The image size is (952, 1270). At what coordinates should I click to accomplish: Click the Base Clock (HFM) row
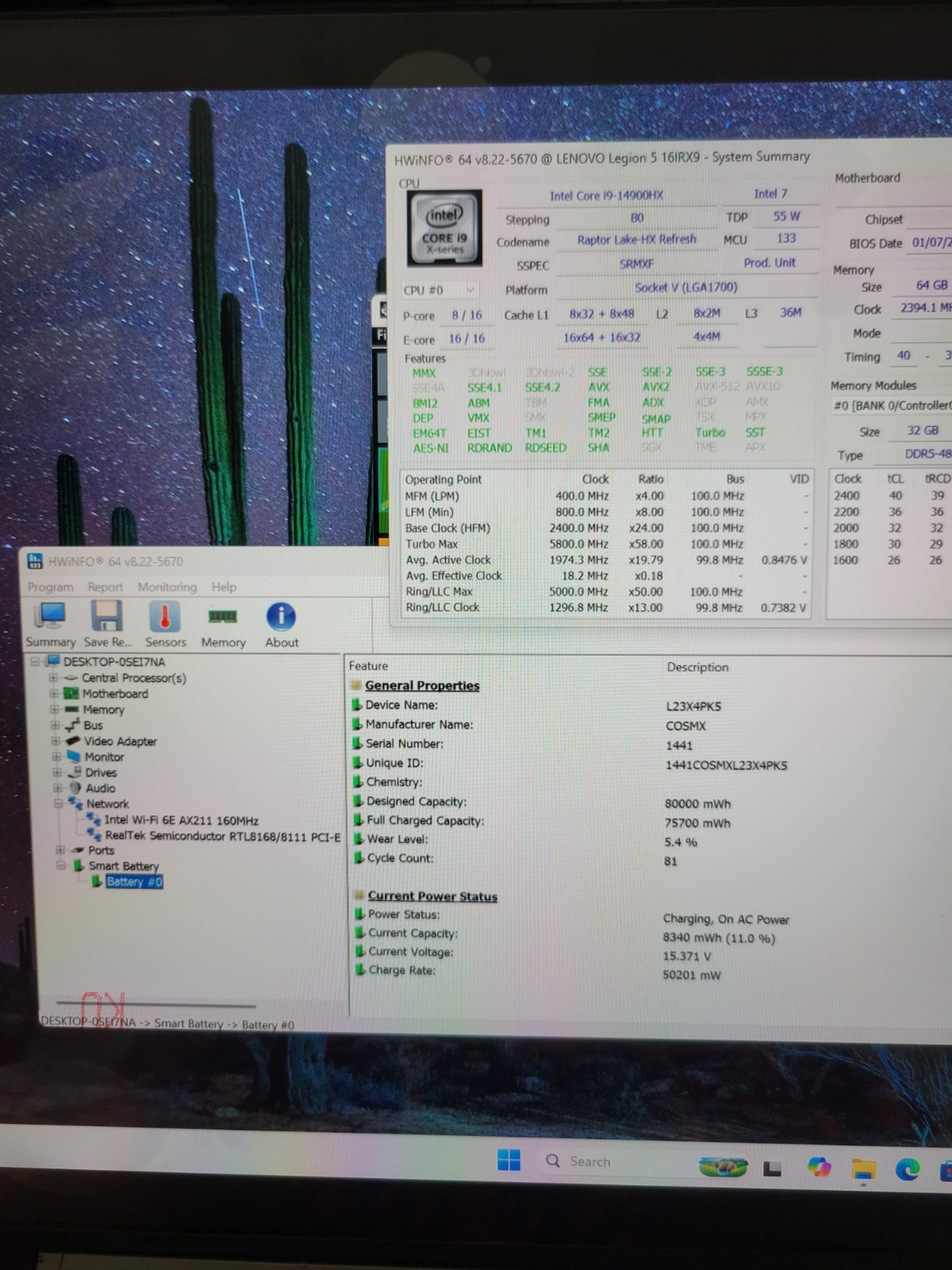607,528
